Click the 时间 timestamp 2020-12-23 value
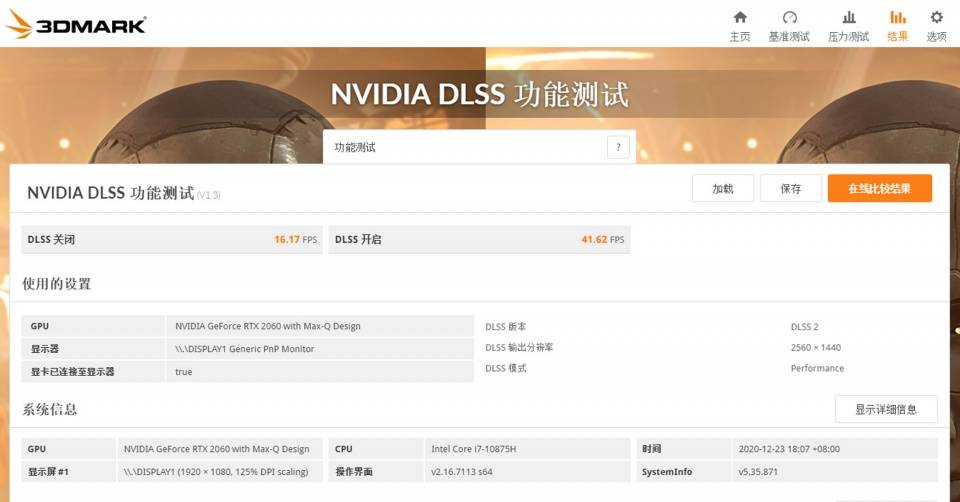960x502 pixels. click(x=774, y=449)
